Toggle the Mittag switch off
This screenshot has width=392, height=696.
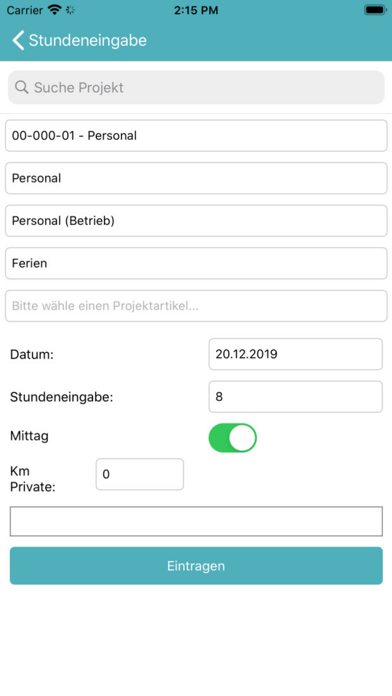233,438
